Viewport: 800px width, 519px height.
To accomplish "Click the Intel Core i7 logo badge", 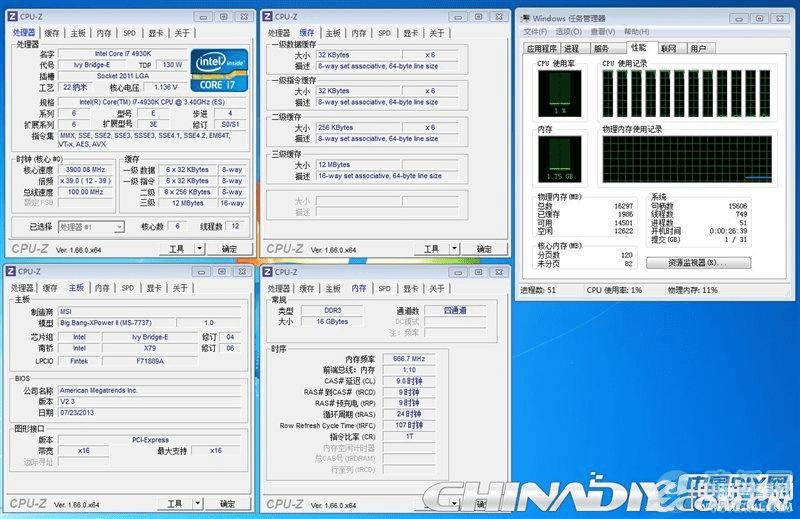I will click(x=219, y=70).
